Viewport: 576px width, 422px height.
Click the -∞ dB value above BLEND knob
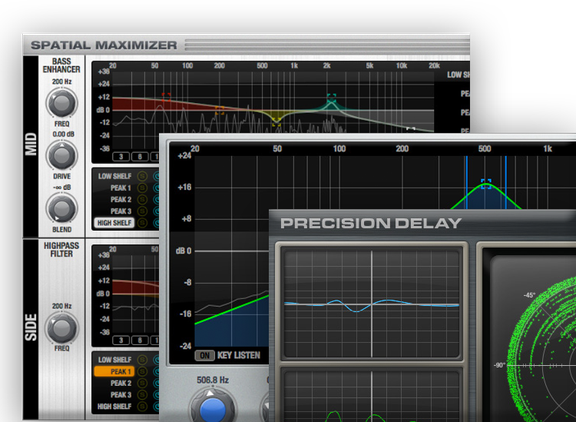click(62, 187)
